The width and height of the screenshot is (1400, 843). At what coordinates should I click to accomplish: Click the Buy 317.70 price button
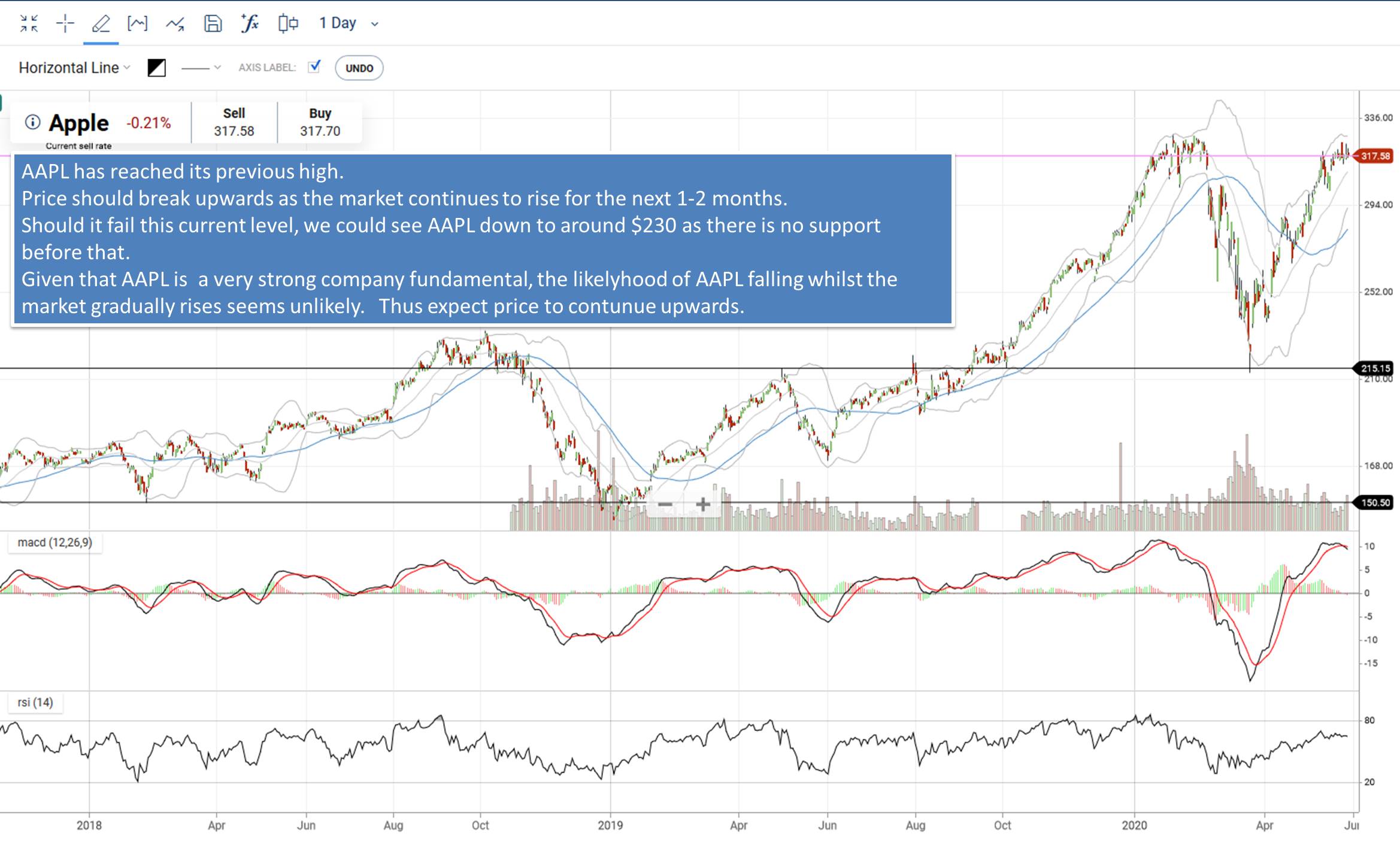[x=319, y=122]
